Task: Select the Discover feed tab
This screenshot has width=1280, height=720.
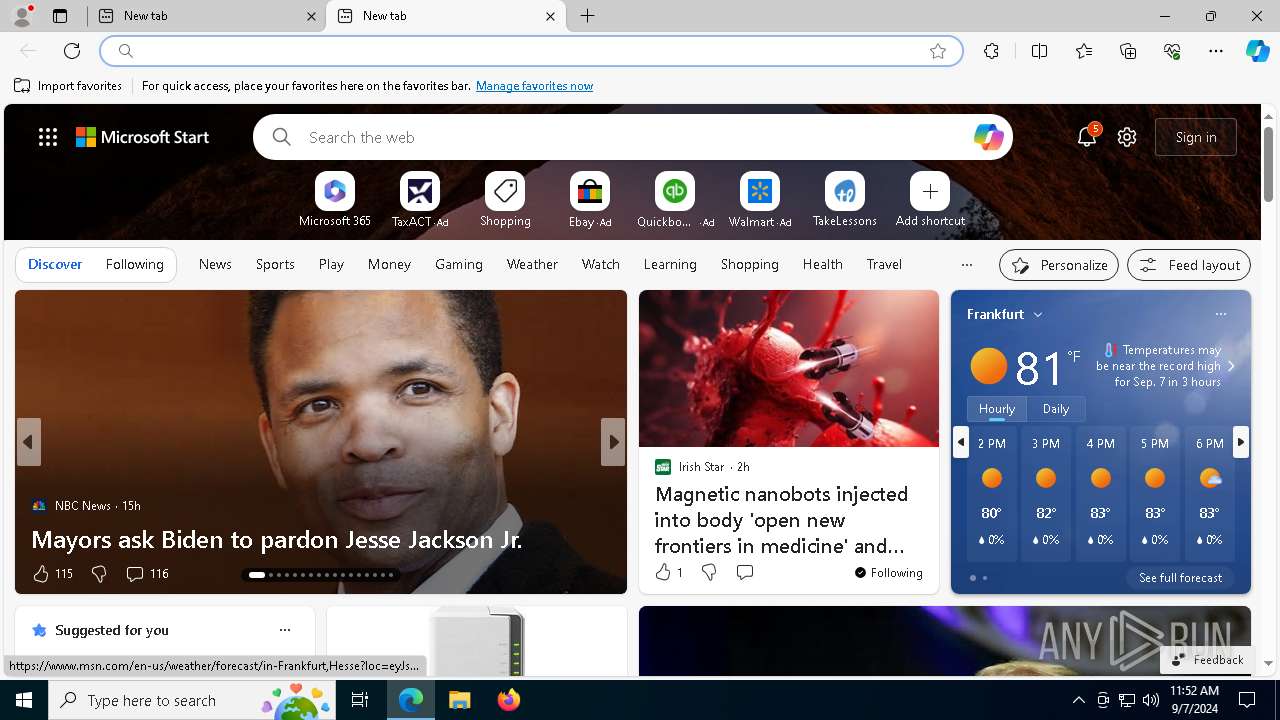Action: coord(55,264)
